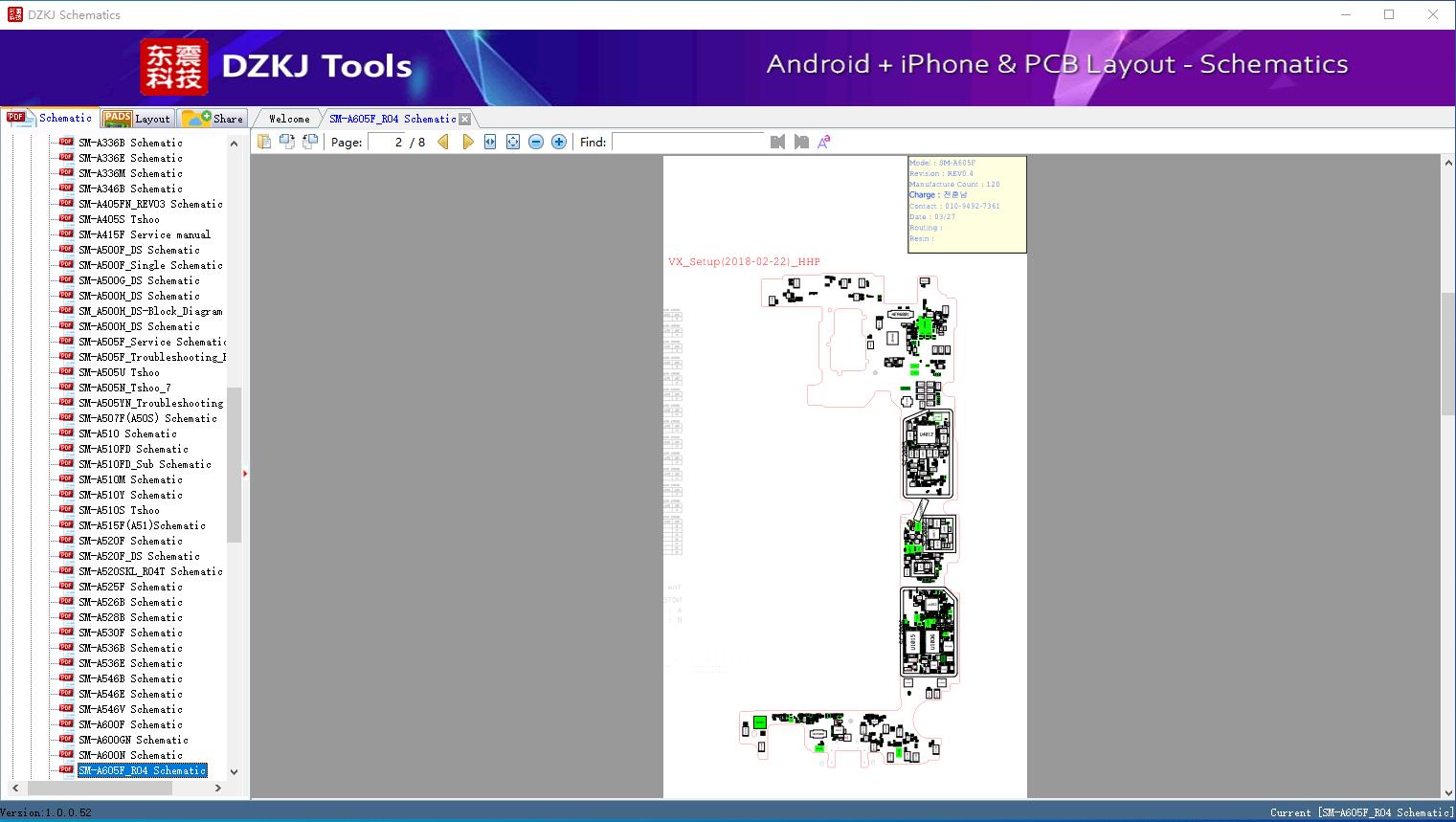The height and width of the screenshot is (822, 1456).
Task: Go to the next page arrow
Action: pos(467,142)
